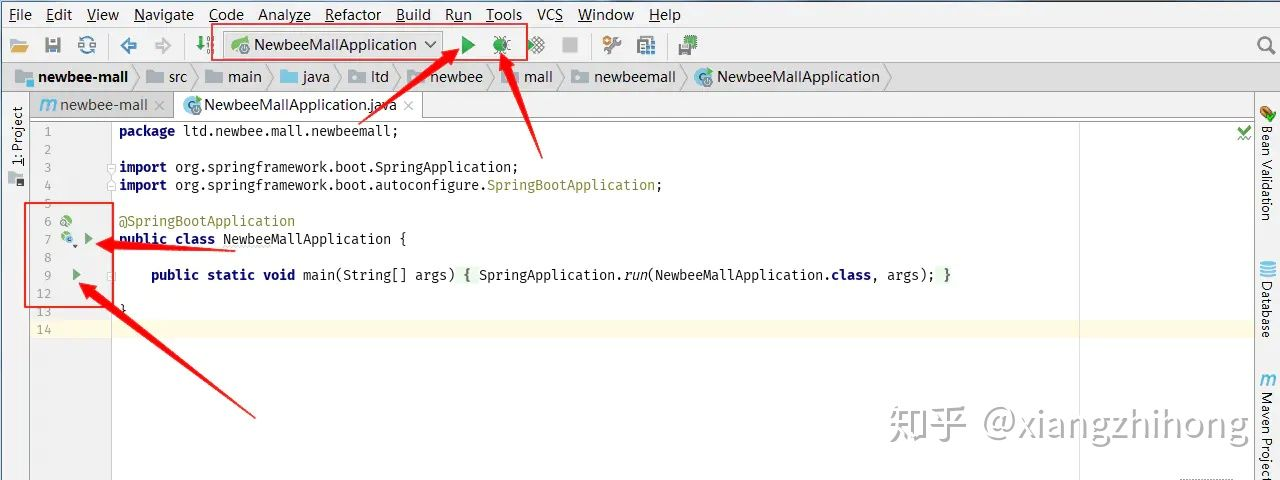The height and width of the screenshot is (480, 1280).
Task: Run NewbeeMallApplication with green play button
Action: (468, 45)
